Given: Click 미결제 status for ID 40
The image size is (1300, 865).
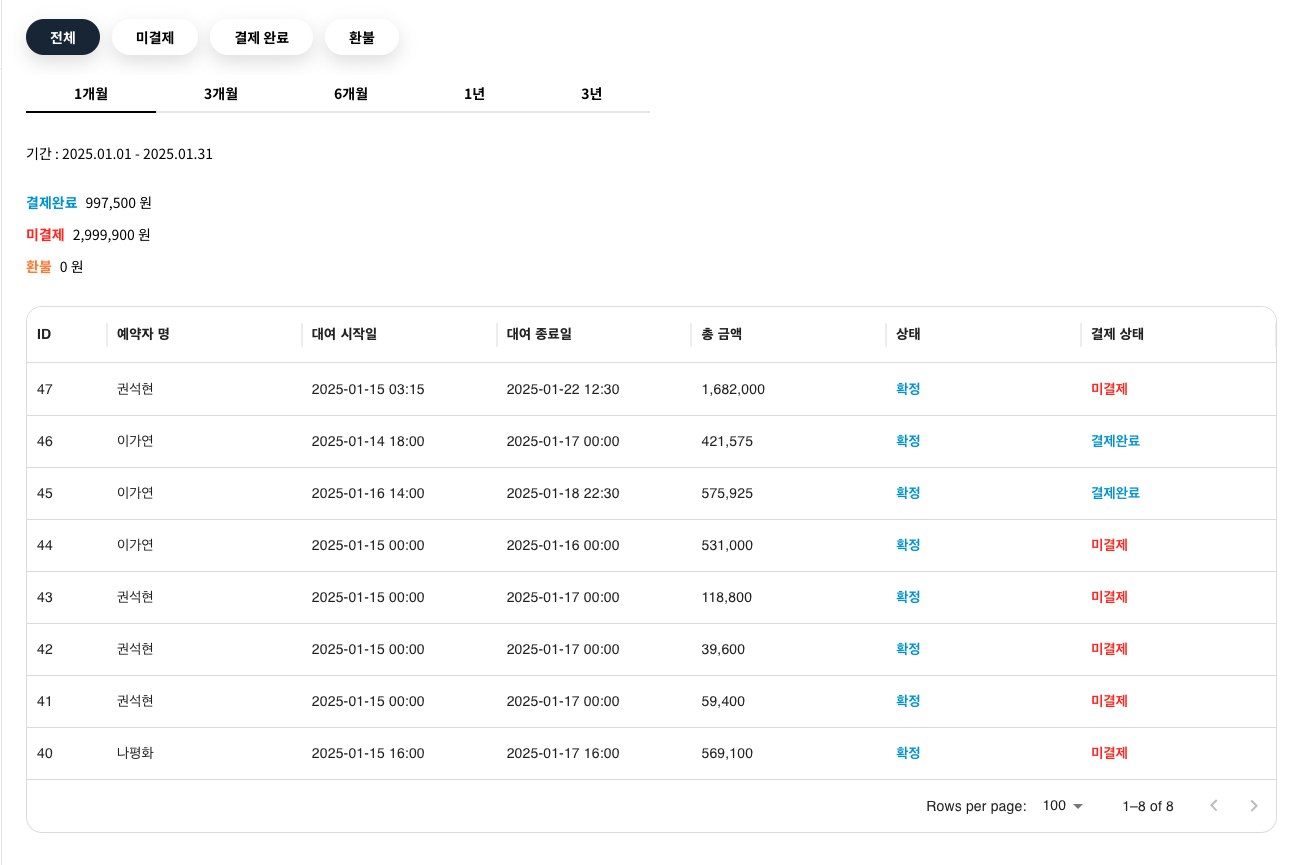Looking at the screenshot, I should tap(1109, 753).
